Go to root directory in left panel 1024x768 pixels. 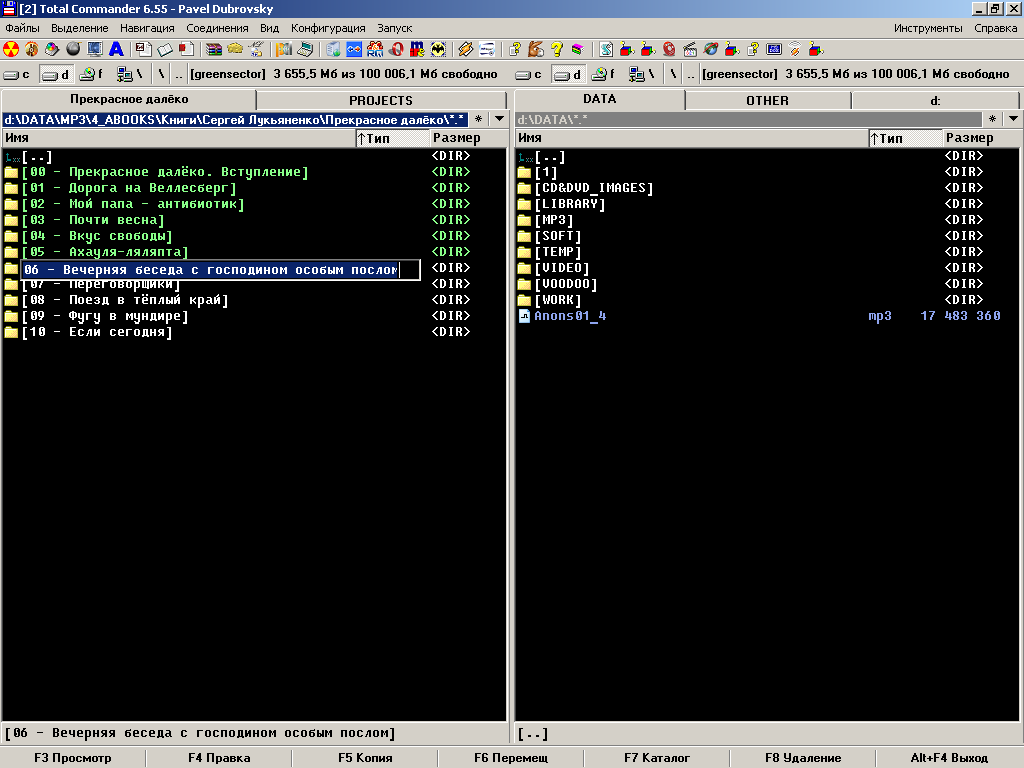tap(161, 74)
